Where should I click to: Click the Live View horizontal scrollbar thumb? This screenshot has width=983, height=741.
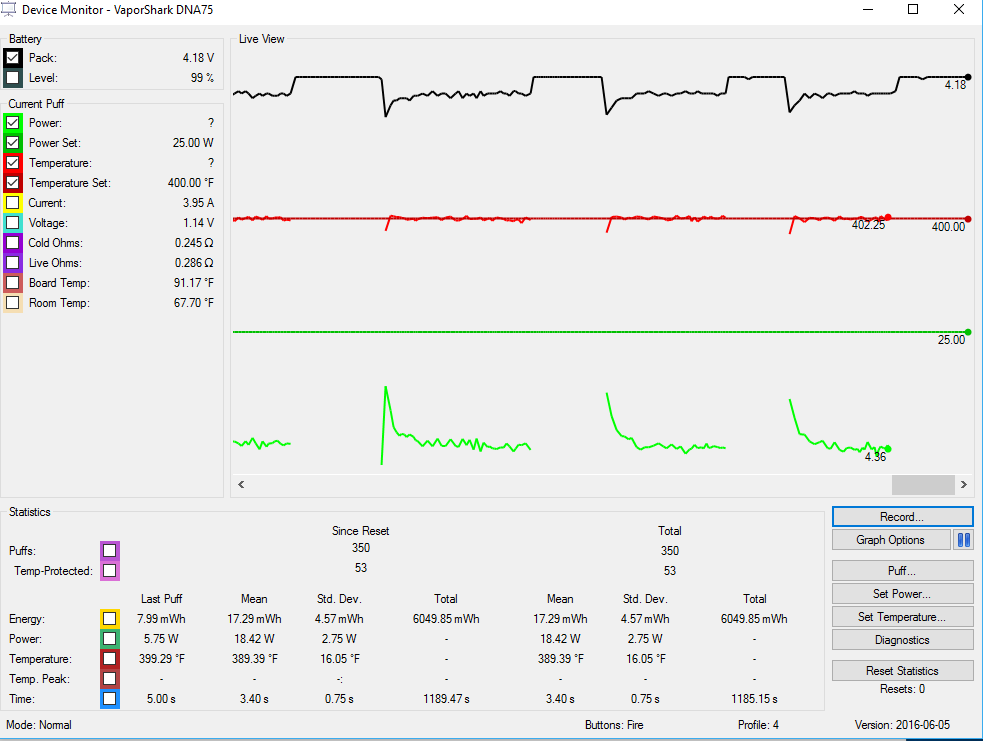coord(923,485)
